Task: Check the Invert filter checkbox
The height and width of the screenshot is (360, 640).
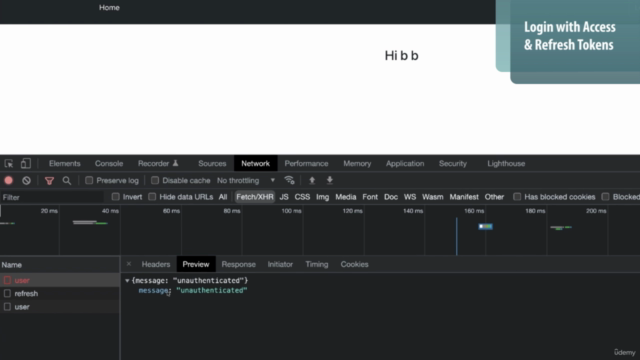Action: [116, 197]
